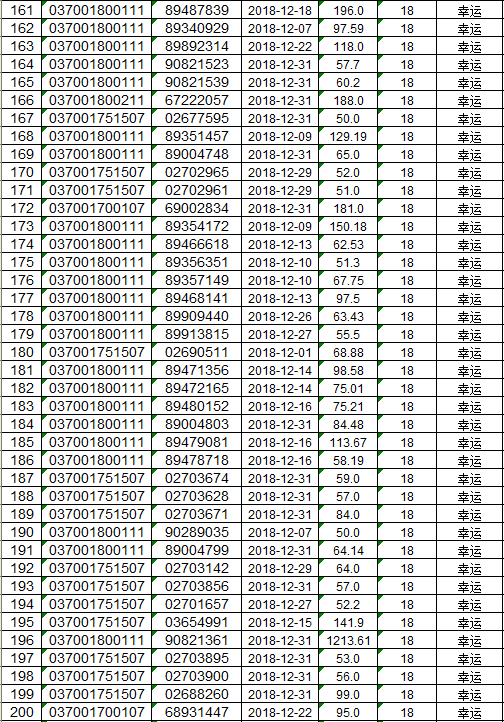This screenshot has height=722, width=504.
Task: Select the amount cell 1213.61
Action: (x=348, y=640)
